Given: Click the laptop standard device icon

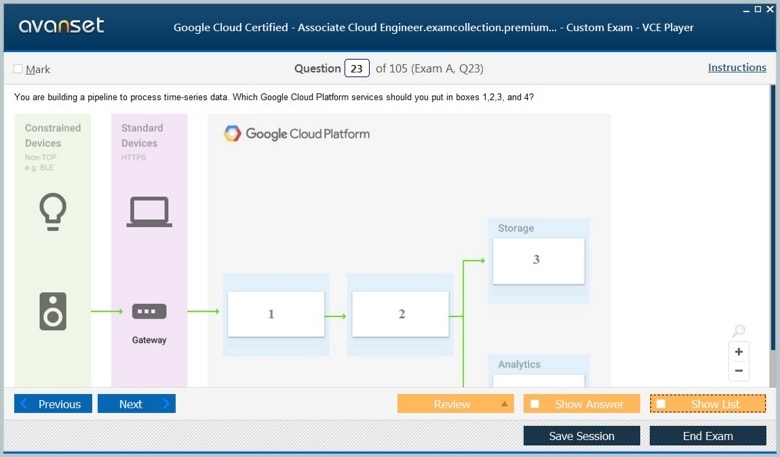Looking at the screenshot, I should [149, 212].
